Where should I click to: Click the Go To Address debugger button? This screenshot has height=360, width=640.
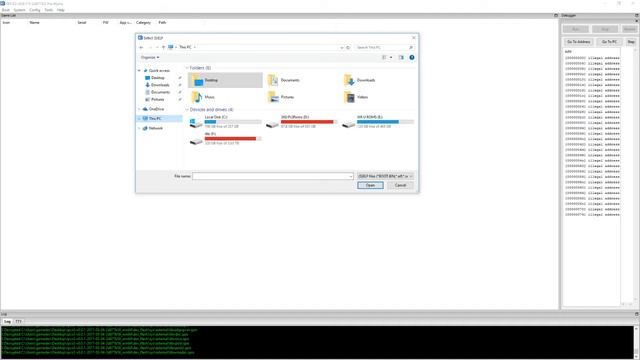pos(579,42)
